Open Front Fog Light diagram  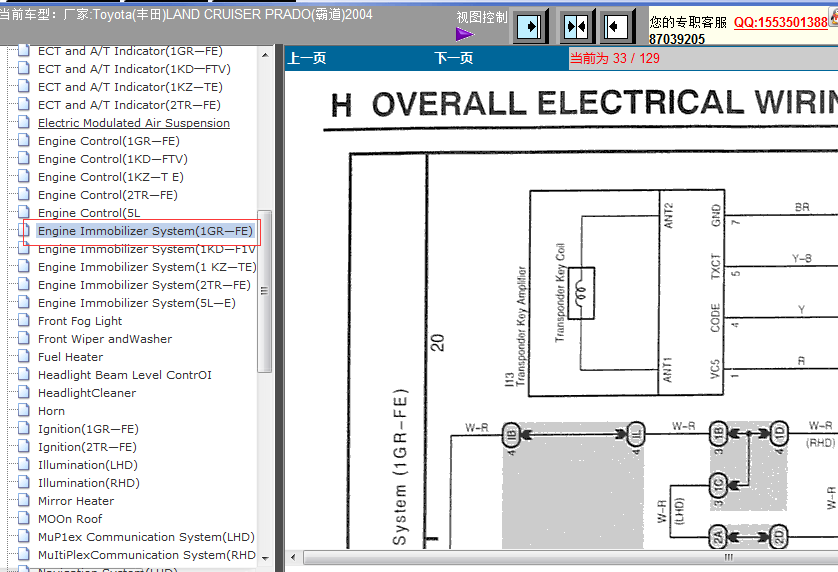coord(80,321)
